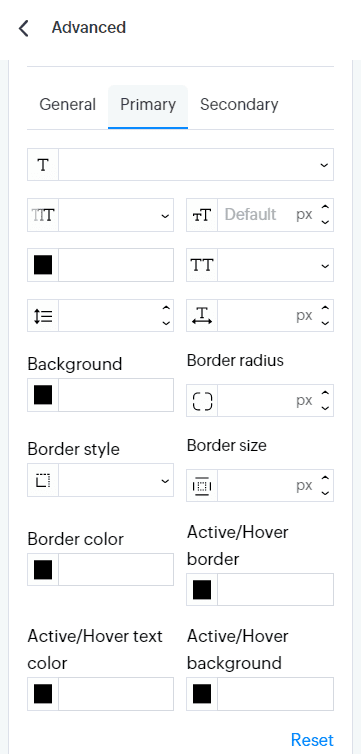This screenshot has width=361, height=754.
Task: Open the Border style dropdown
Action: click(116, 480)
